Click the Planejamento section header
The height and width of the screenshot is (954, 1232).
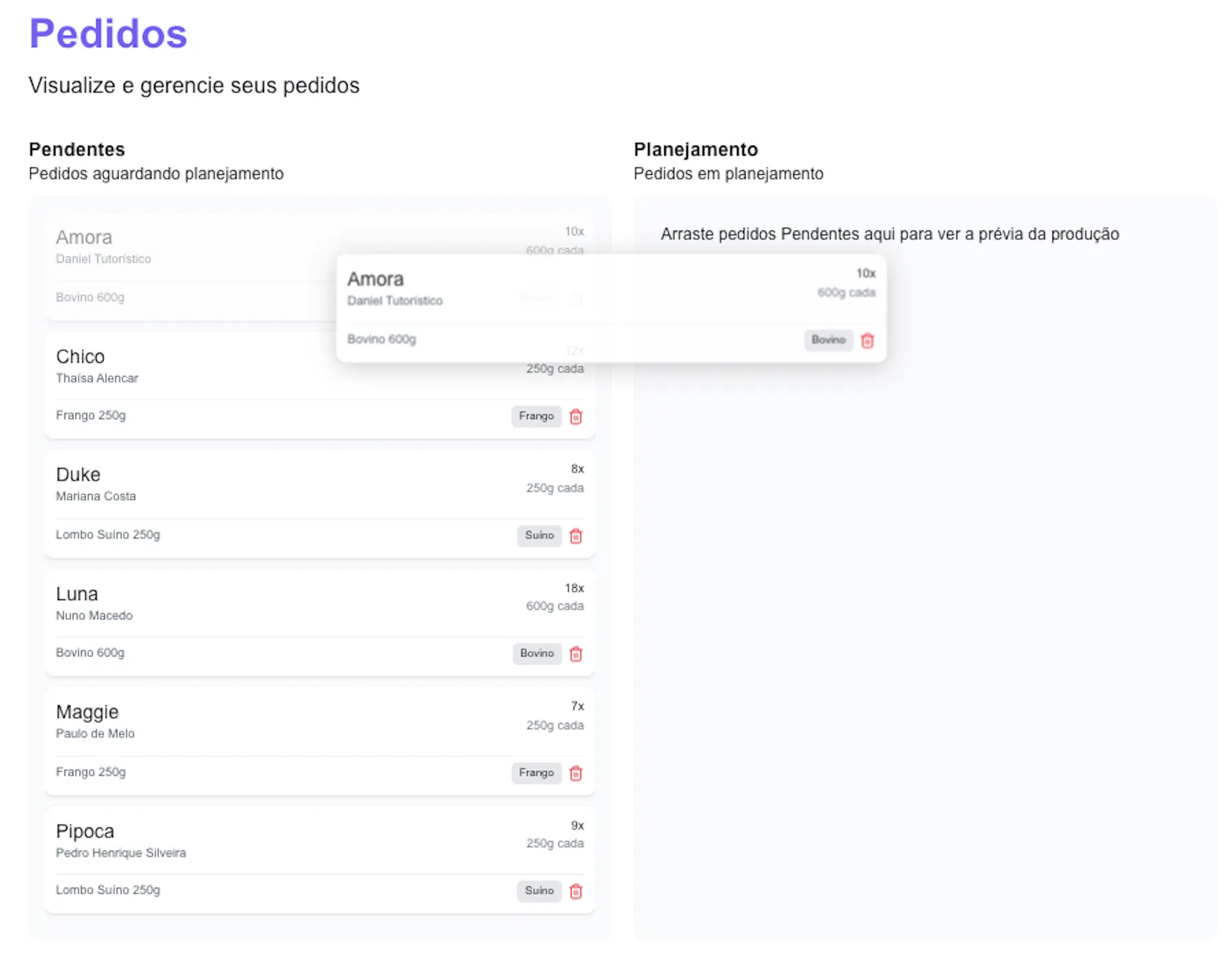[x=695, y=149]
